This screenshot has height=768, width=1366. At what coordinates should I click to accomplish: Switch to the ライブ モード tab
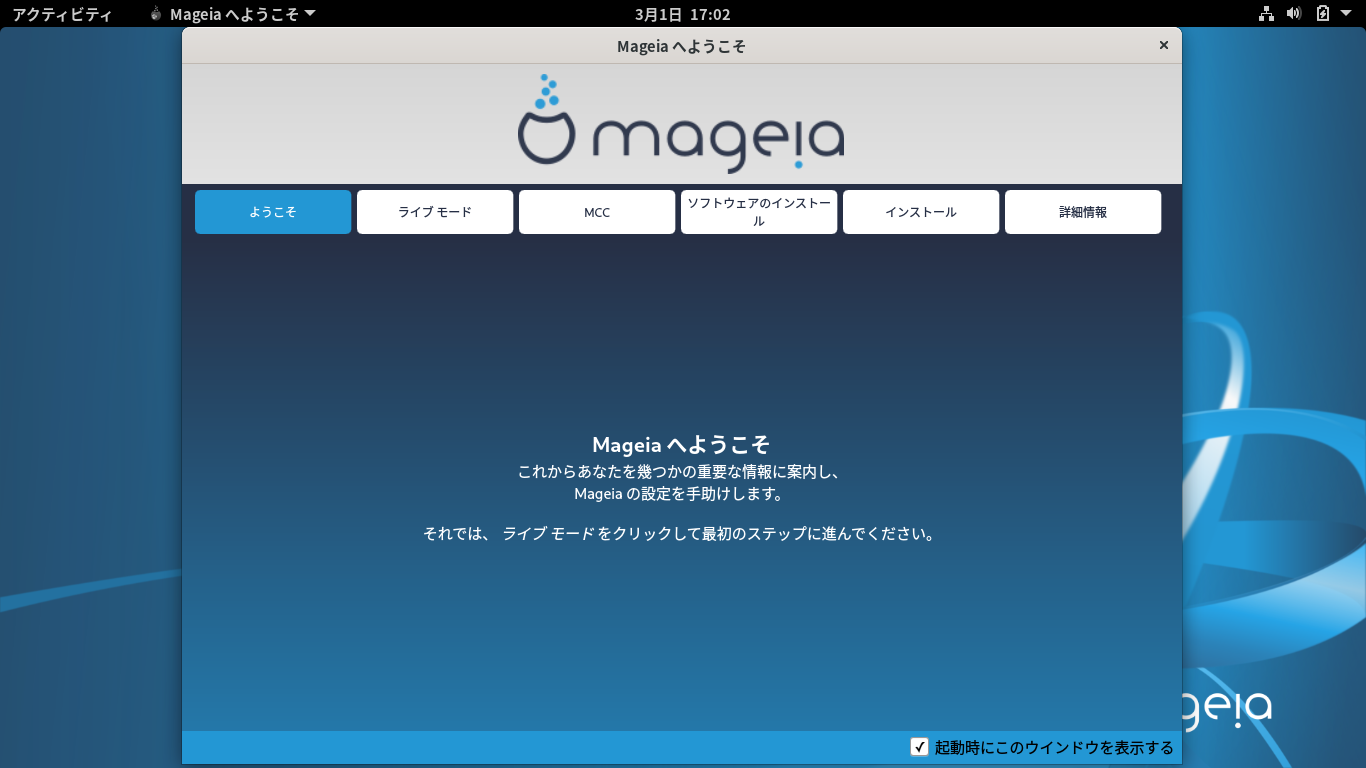435,212
